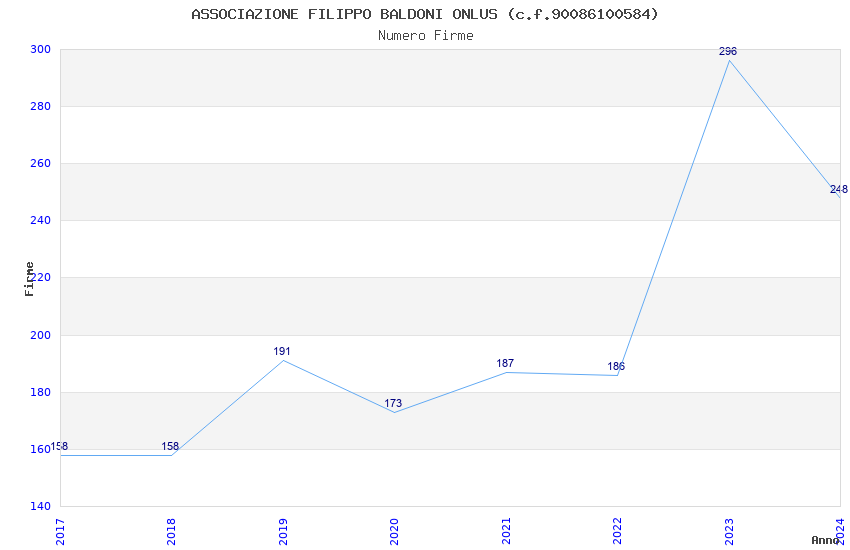Click the 'Anno' x-axis label
The height and width of the screenshot is (550, 850).
click(x=825, y=540)
